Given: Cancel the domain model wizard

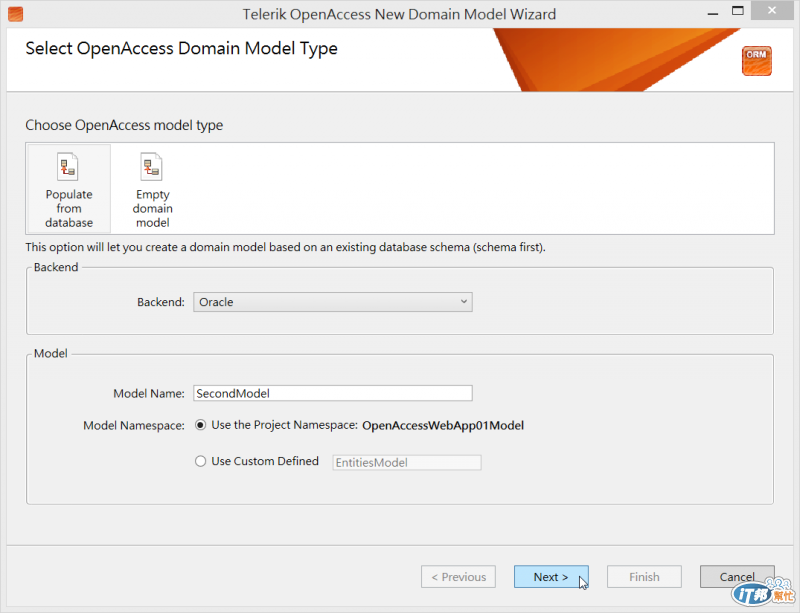Looking at the screenshot, I should click(737, 577).
